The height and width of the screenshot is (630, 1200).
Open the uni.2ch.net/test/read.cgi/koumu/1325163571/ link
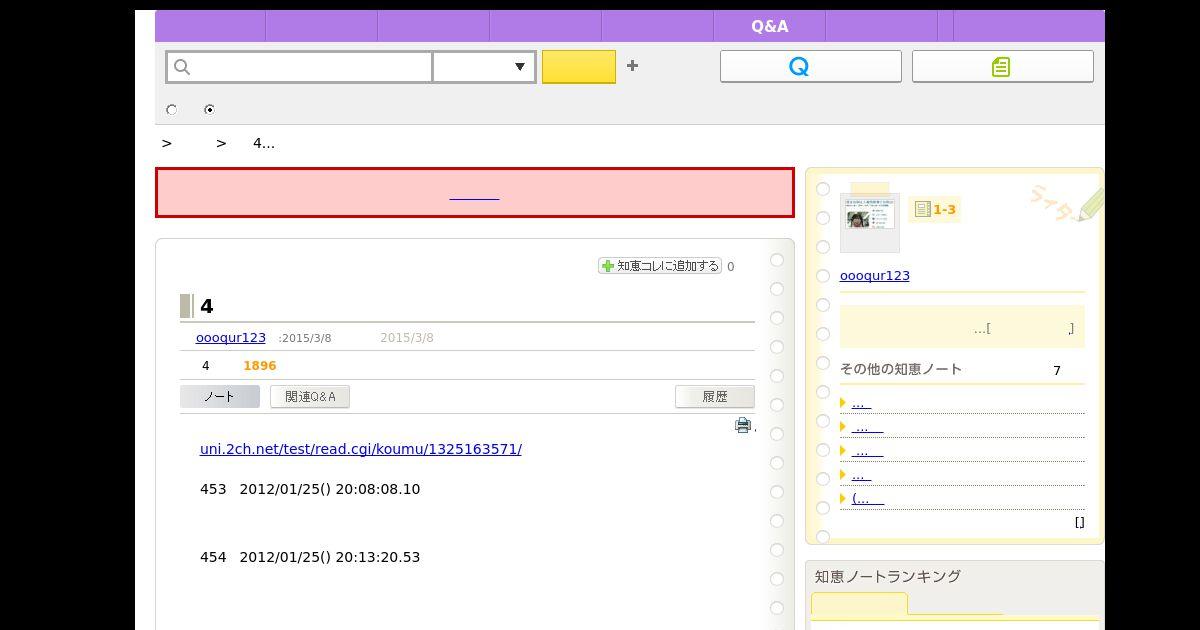[x=361, y=449]
